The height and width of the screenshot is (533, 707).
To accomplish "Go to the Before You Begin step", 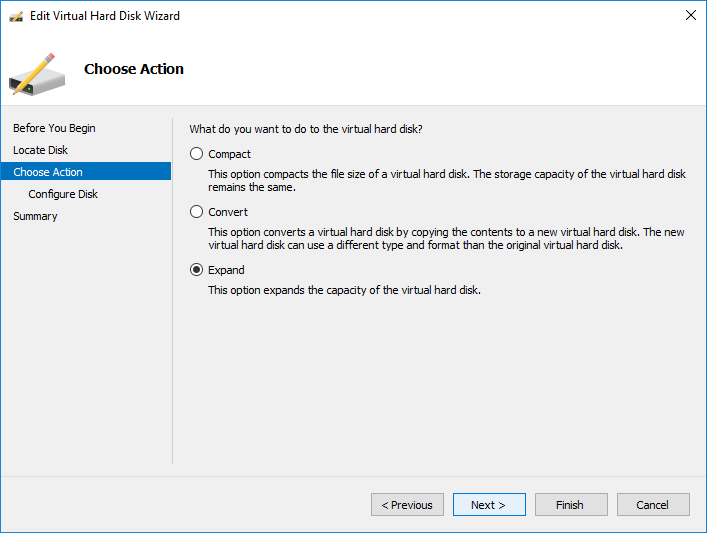I will (54, 128).
